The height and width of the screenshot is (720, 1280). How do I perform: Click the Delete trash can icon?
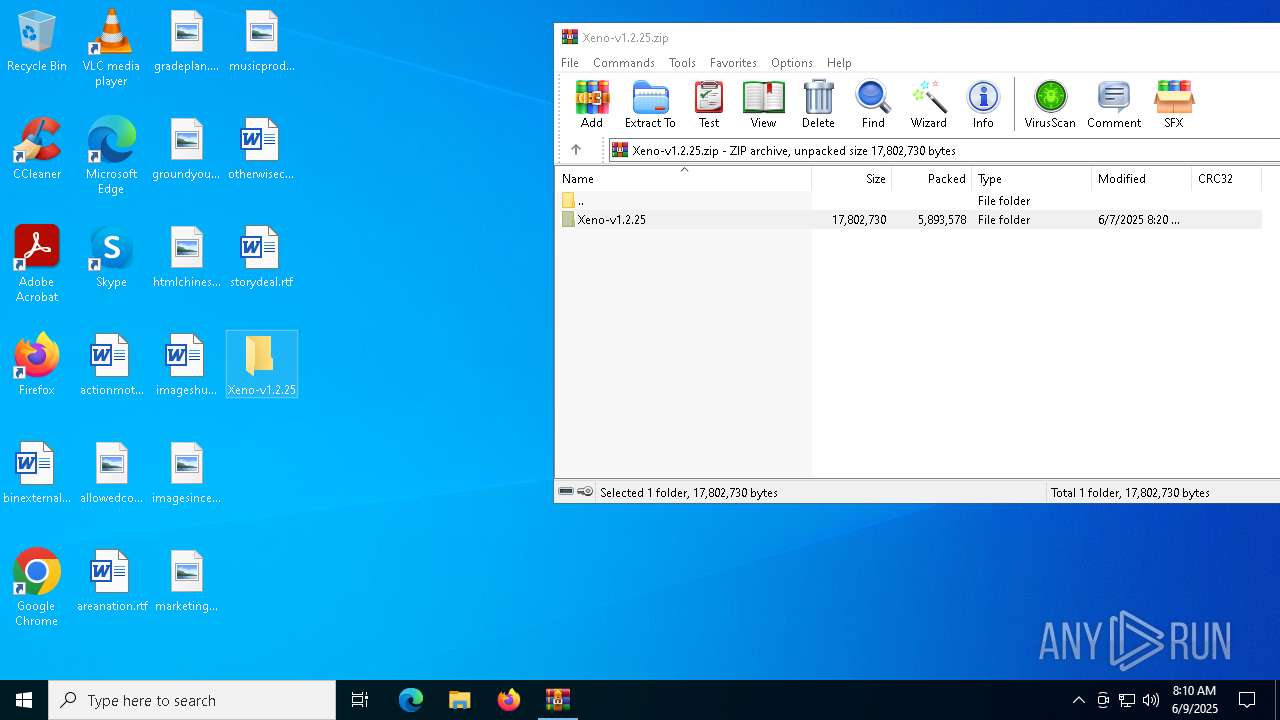818,104
